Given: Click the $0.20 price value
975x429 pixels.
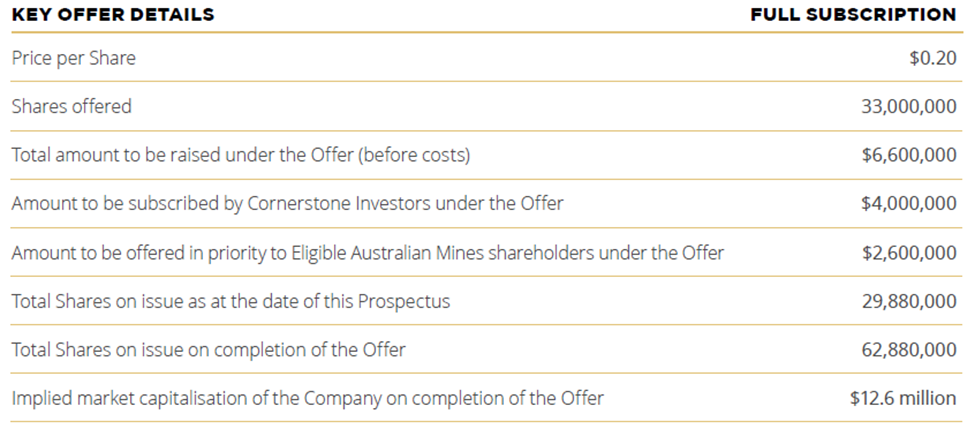Looking at the screenshot, I should [x=933, y=58].
